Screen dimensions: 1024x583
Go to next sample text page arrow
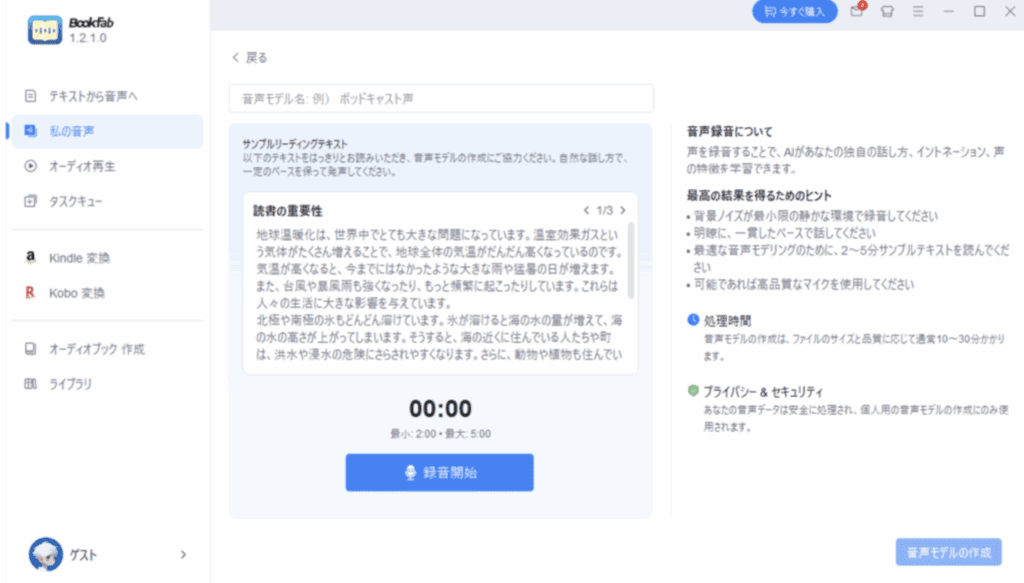click(623, 211)
